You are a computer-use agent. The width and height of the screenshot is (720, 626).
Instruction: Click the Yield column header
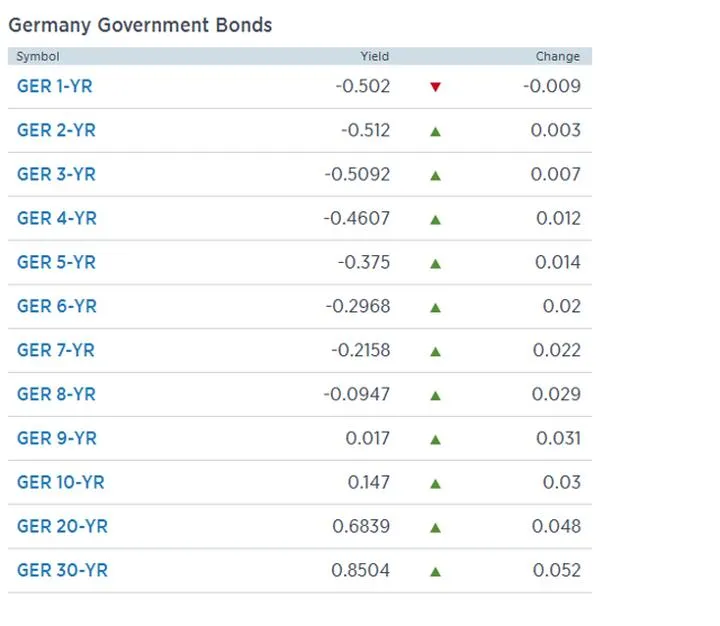point(375,57)
